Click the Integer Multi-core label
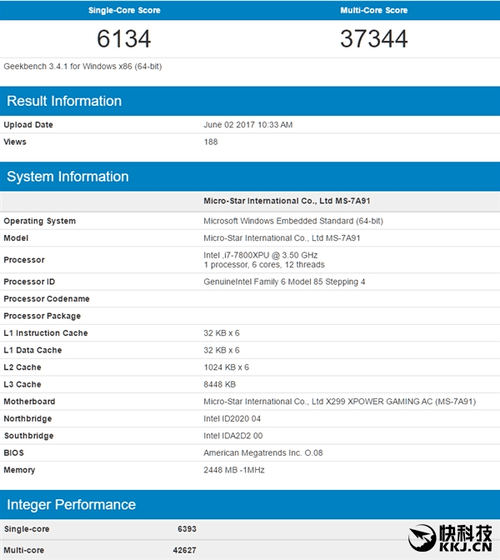The height and width of the screenshot is (560, 500). click(24, 550)
